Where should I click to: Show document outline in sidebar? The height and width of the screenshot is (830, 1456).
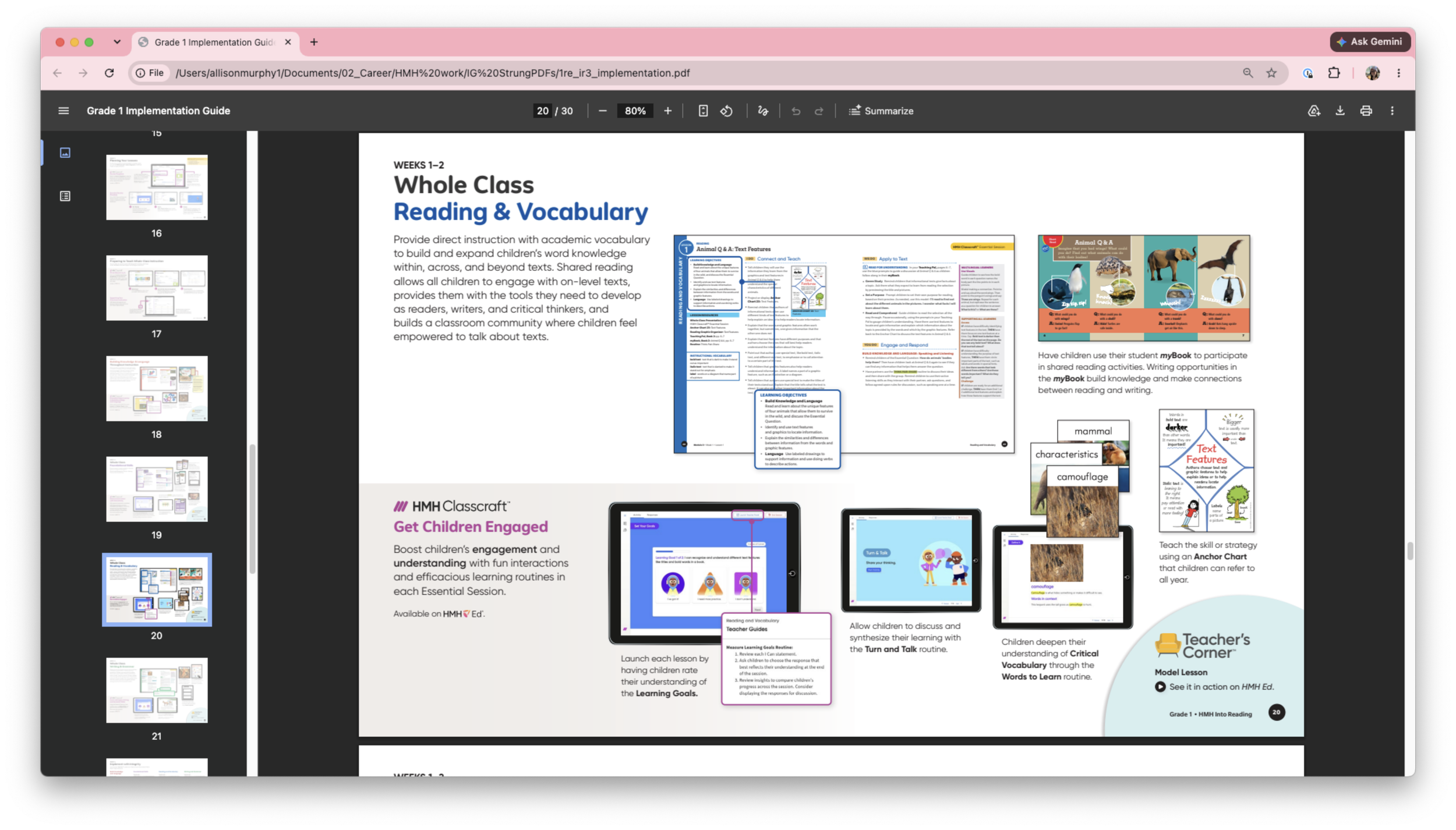point(65,196)
